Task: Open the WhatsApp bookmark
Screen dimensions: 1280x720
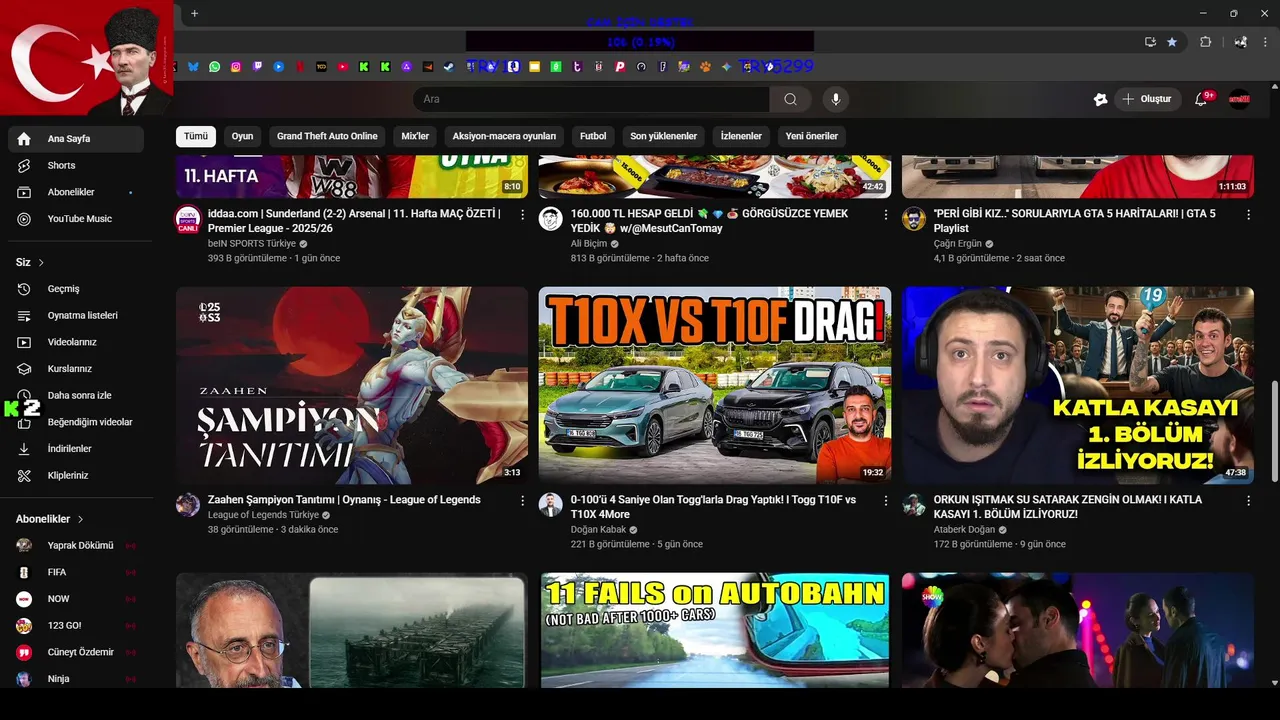Action: [x=214, y=67]
